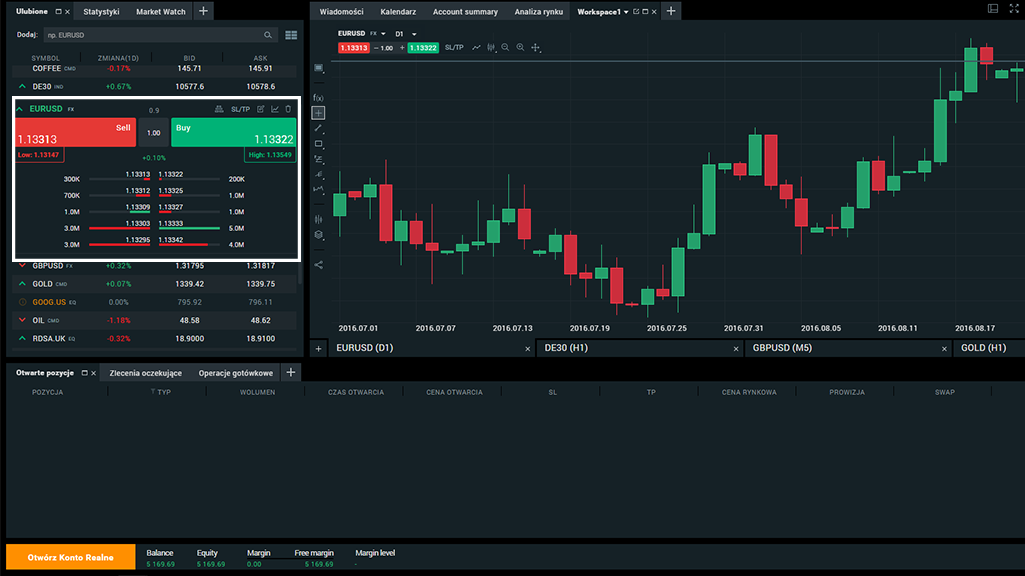Screen dimensions: 1025x576
Task: Click the orange Otwórz Konto Realne button
Action: tap(70, 557)
